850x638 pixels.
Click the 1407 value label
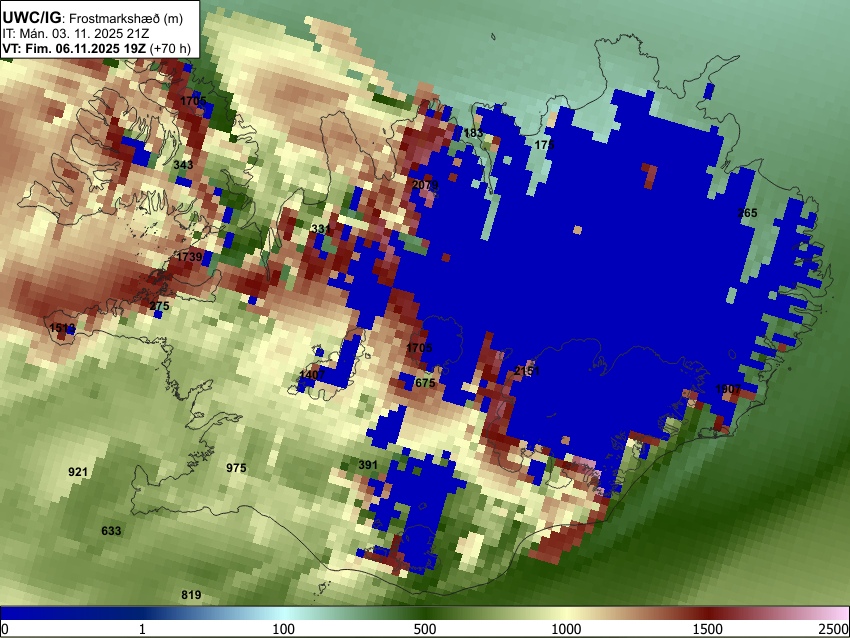[x=312, y=375]
